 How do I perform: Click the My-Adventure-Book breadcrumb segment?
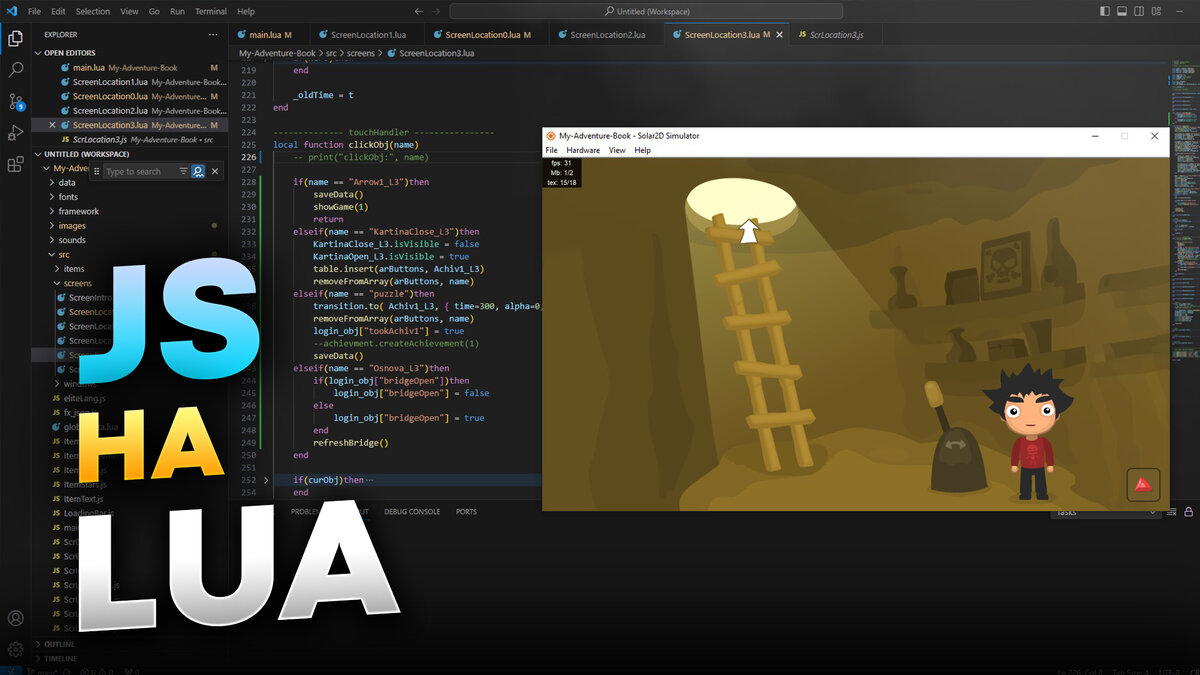point(277,52)
